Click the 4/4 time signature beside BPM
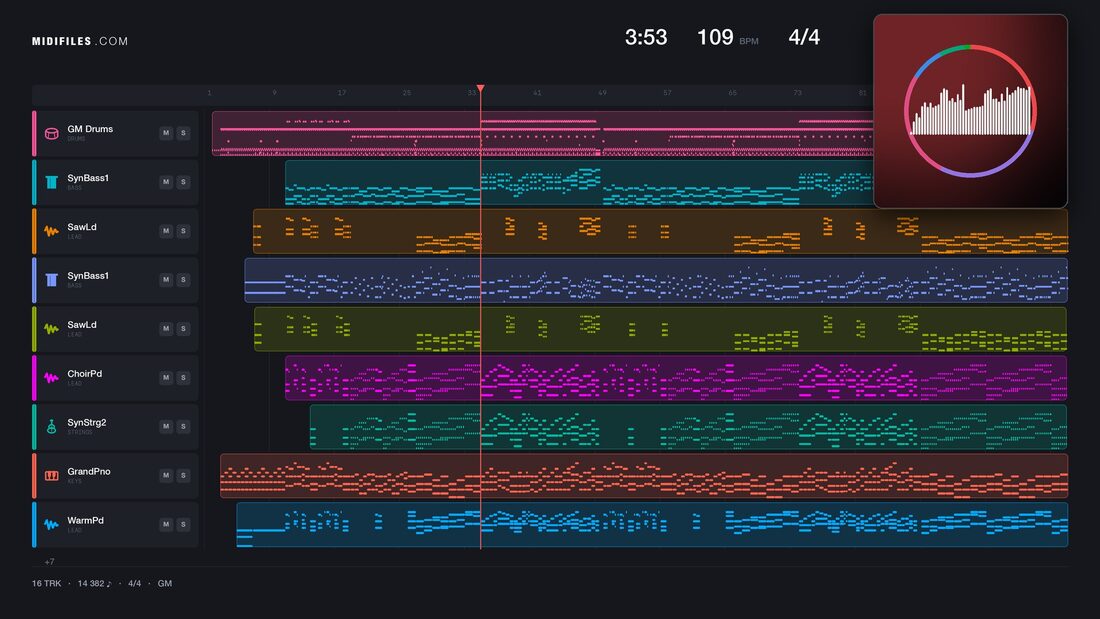 click(804, 37)
